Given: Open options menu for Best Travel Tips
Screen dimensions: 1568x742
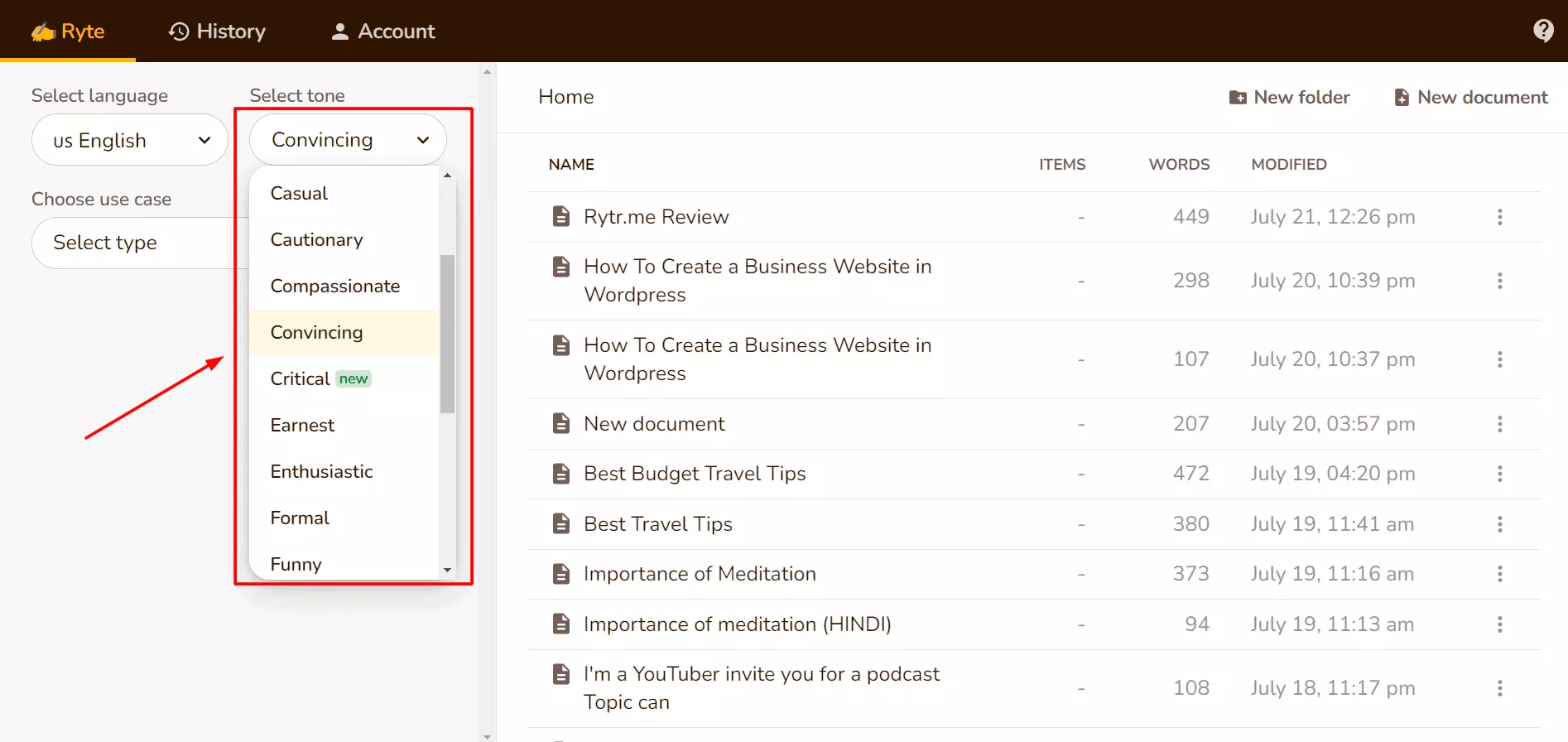Looking at the screenshot, I should tap(1499, 524).
